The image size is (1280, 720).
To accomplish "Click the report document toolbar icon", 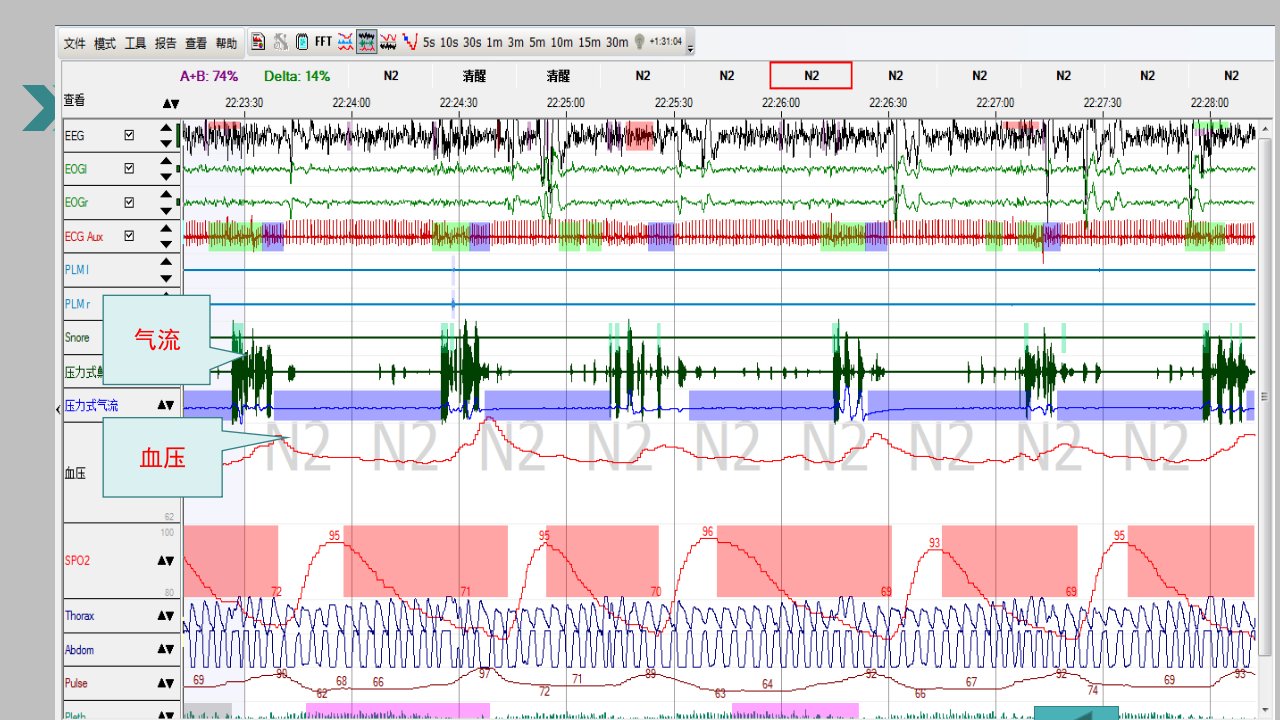I will click(x=258, y=42).
